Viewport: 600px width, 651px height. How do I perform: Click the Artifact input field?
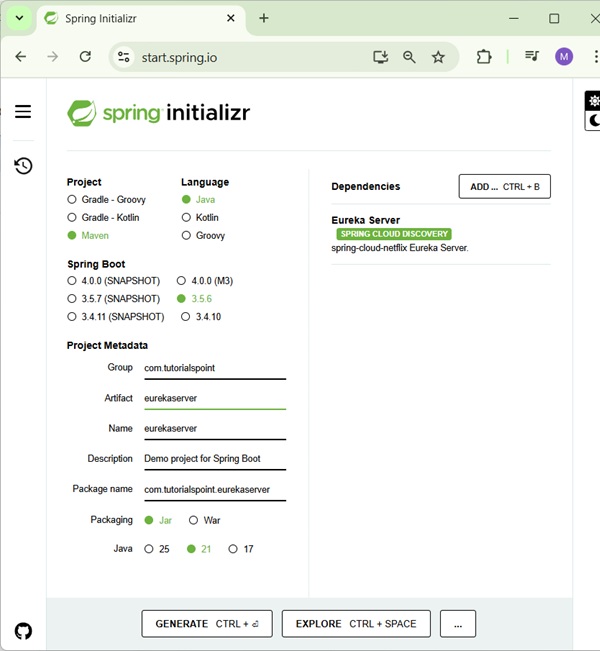pyautogui.click(x=215, y=399)
